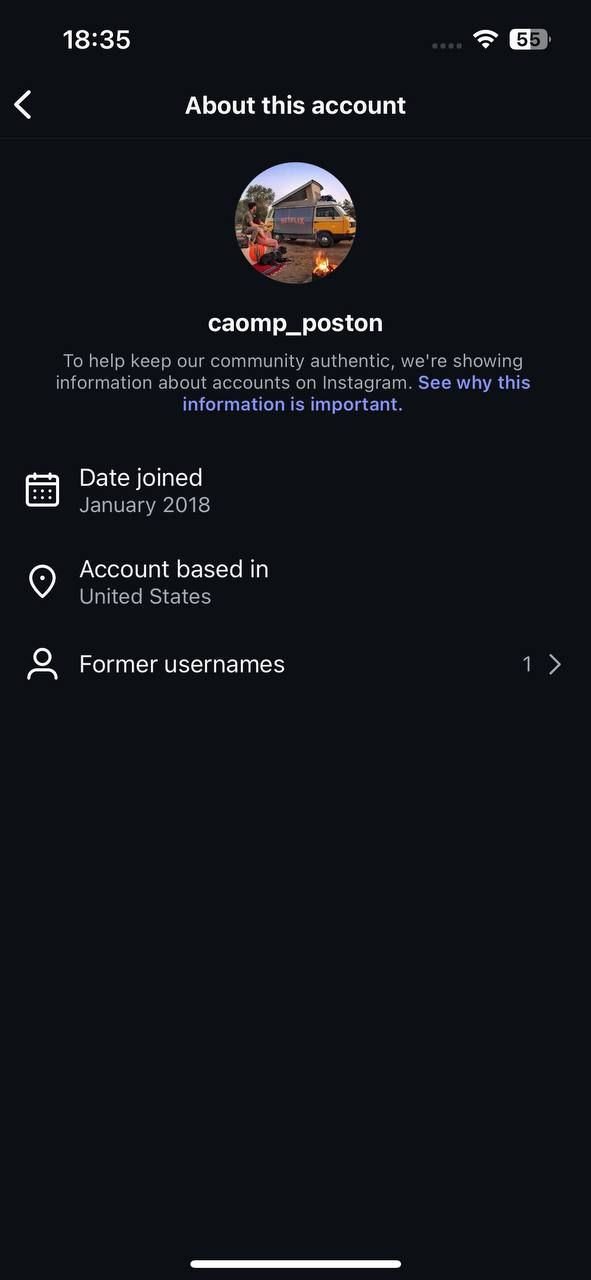This screenshot has width=591, height=1280.
Task: Tap the former usernames count 1
Action: click(527, 664)
